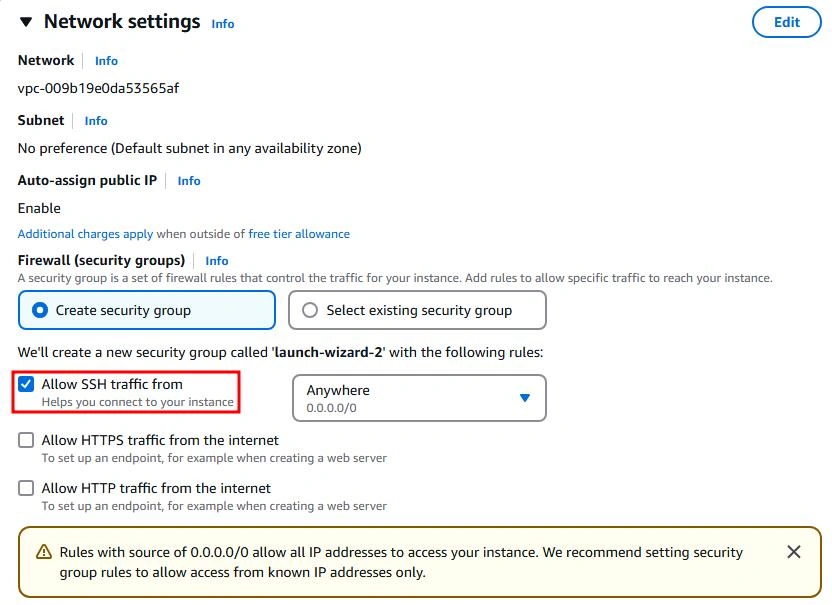Click the dropdown arrow in the Anywhere box
Image resolution: width=832 pixels, height=605 pixels.
coord(525,397)
